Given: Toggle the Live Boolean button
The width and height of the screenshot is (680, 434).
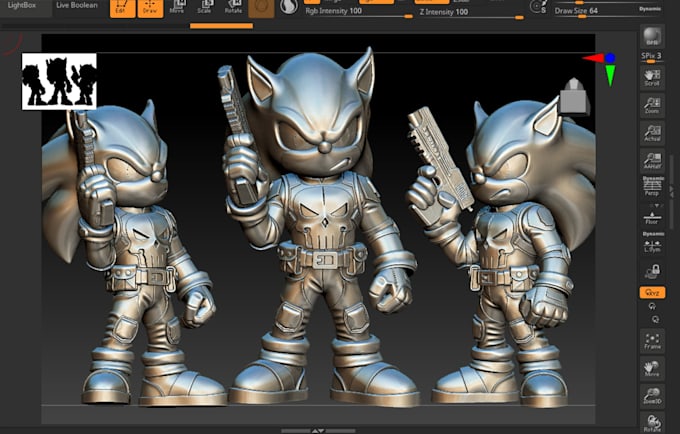Looking at the screenshot, I should [77, 6].
